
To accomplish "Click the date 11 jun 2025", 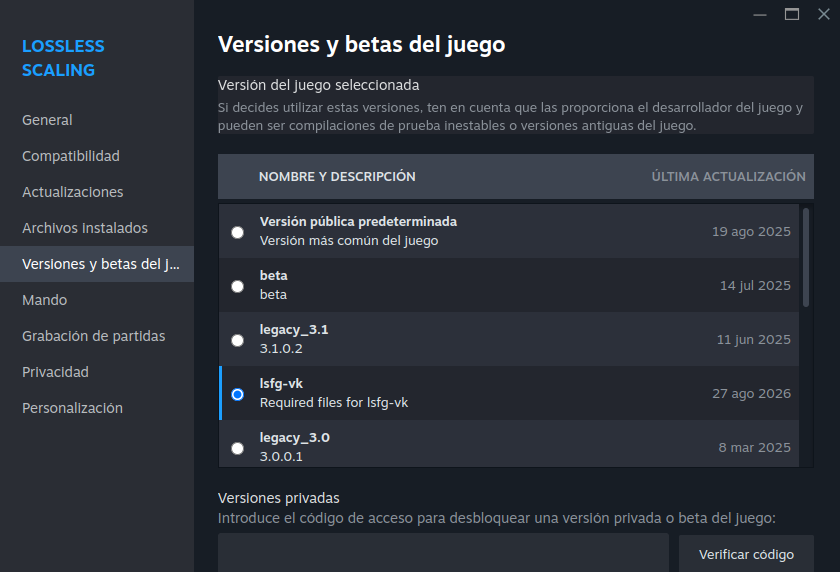I will 753,340.
